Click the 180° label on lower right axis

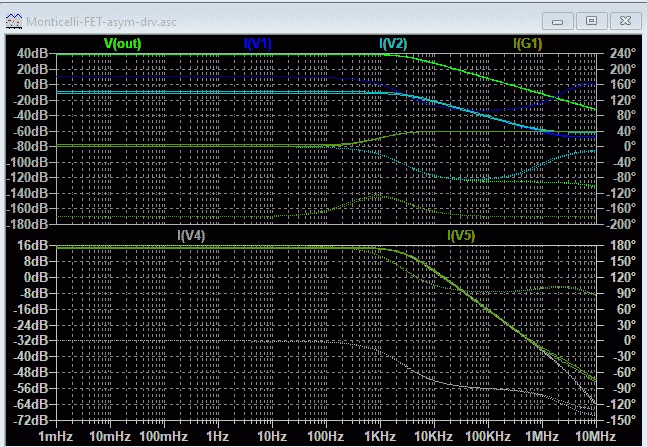click(623, 246)
